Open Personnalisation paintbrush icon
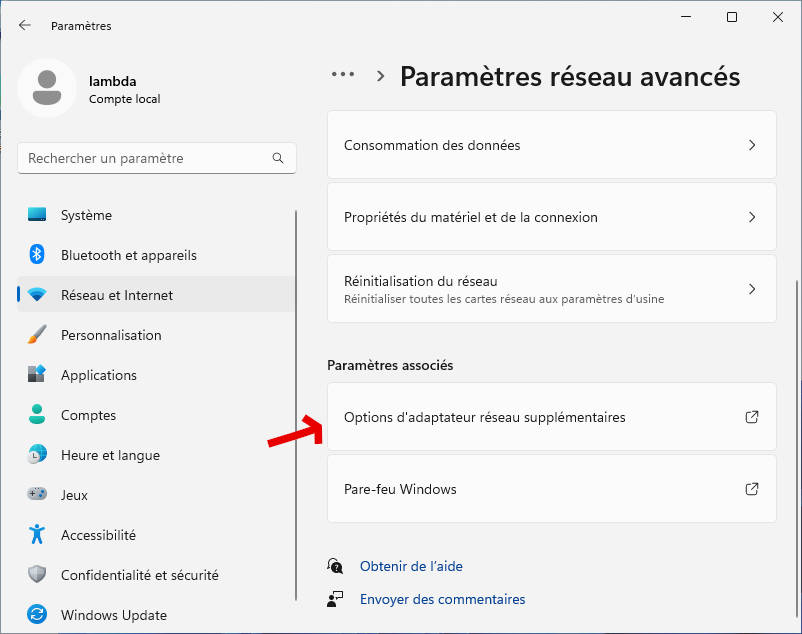802x634 pixels. (x=37, y=335)
